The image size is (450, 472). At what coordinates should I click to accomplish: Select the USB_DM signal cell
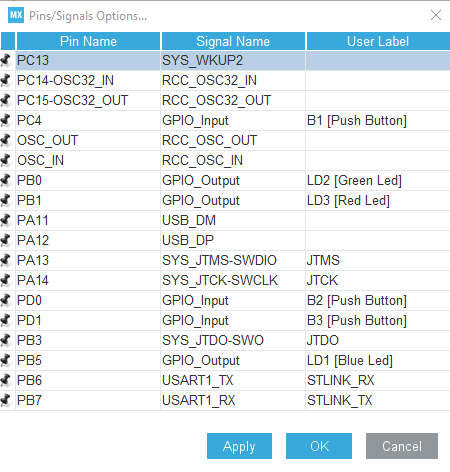[x=233, y=220]
